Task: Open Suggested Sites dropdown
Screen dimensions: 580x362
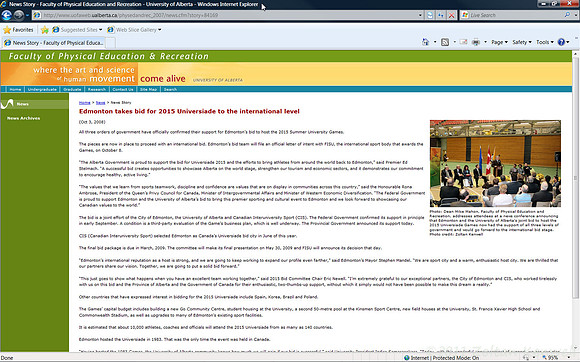Action: coord(77,30)
